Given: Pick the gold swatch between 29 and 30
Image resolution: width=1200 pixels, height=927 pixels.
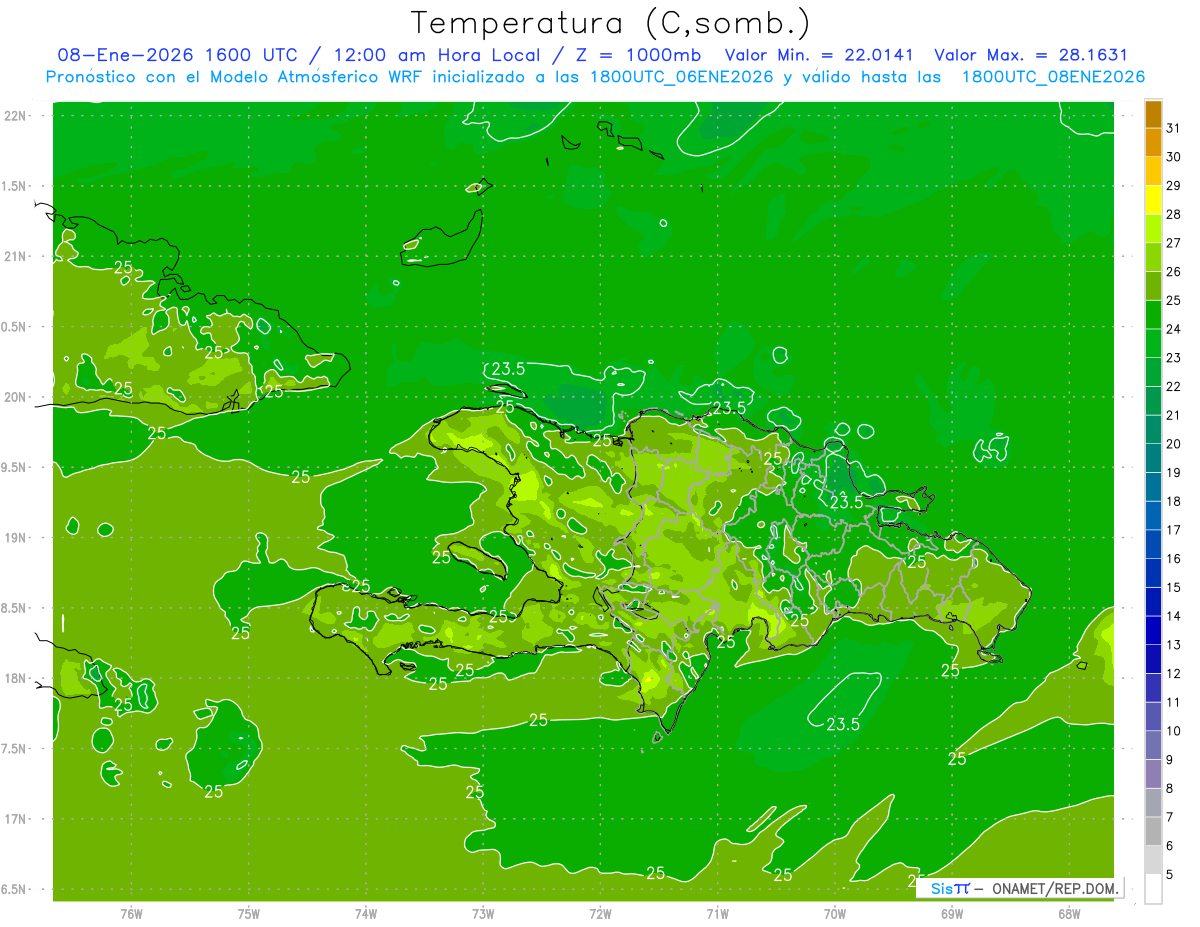Looking at the screenshot, I should [x=1153, y=171].
